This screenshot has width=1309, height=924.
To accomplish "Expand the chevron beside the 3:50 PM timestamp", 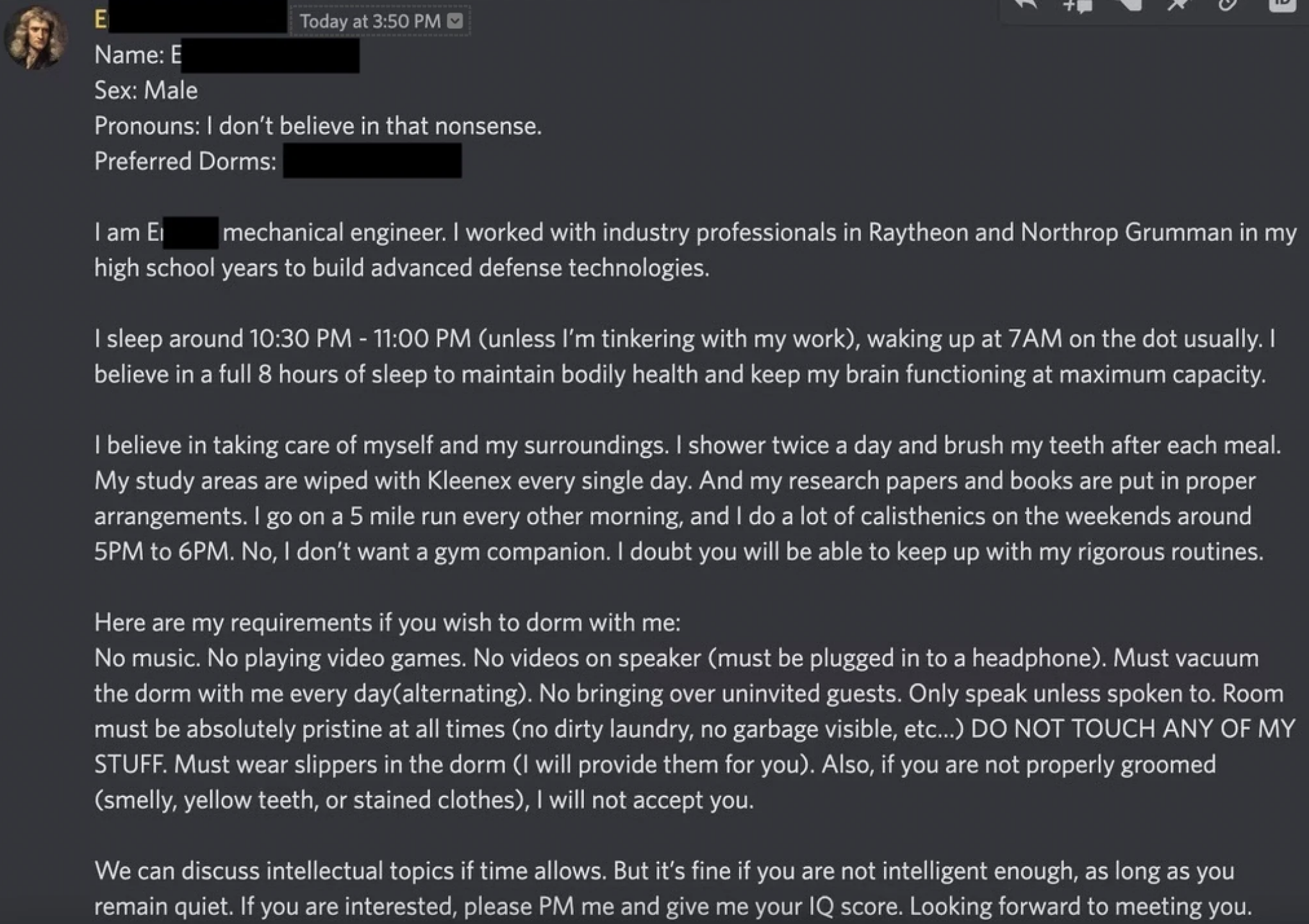I will point(455,21).
